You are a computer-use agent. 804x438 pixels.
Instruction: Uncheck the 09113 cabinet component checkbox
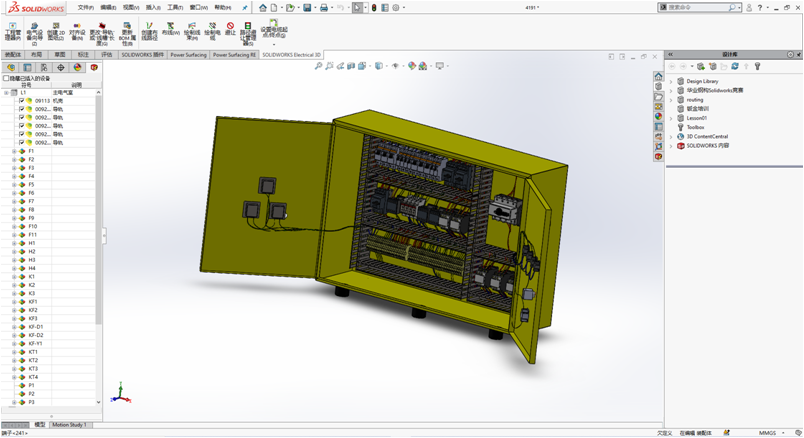[x=21, y=101]
